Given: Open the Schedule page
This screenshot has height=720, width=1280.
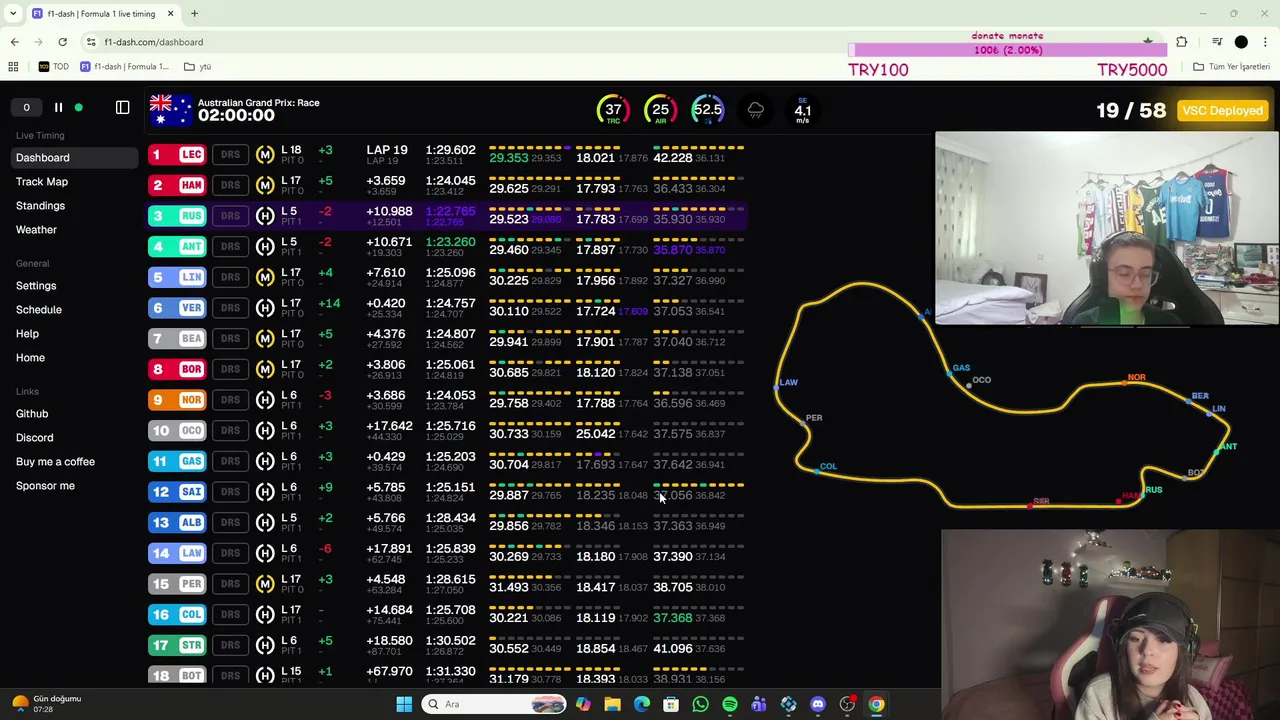Looking at the screenshot, I should (x=39, y=309).
